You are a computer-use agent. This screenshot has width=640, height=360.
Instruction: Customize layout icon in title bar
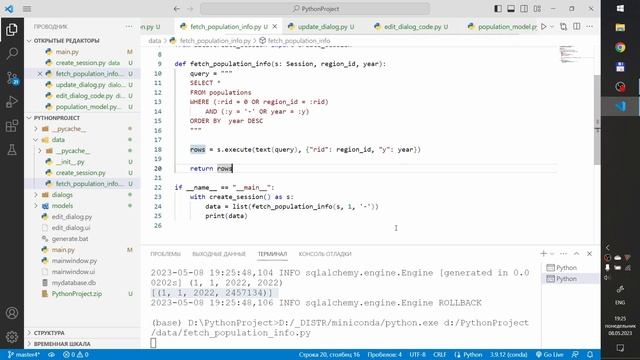pyautogui.click(x=537, y=9)
